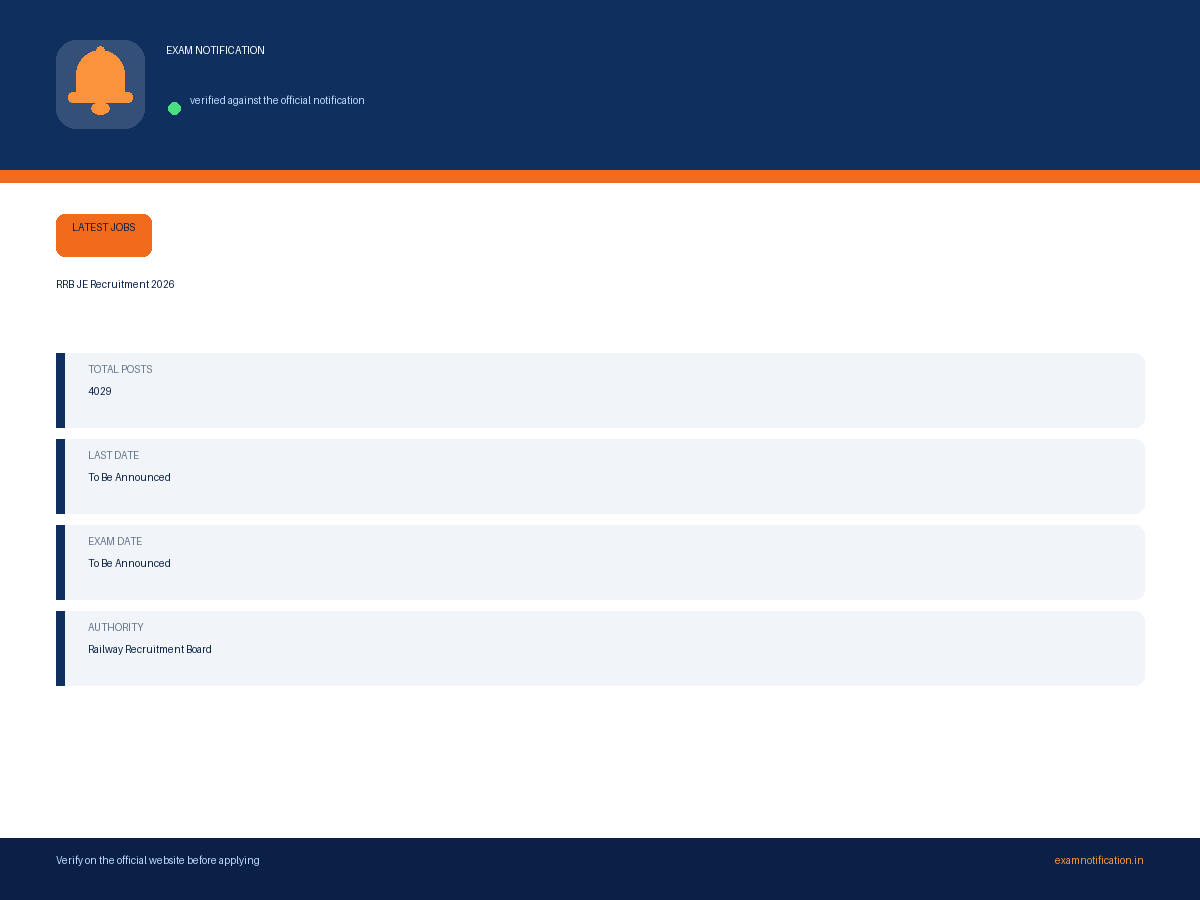Click the TOTAL POSTS label

click(x=120, y=369)
